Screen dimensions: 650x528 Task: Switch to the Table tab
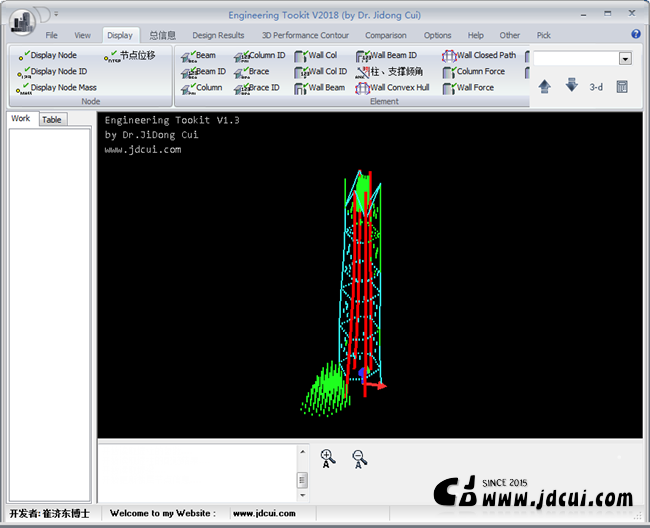pyautogui.click(x=51, y=120)
